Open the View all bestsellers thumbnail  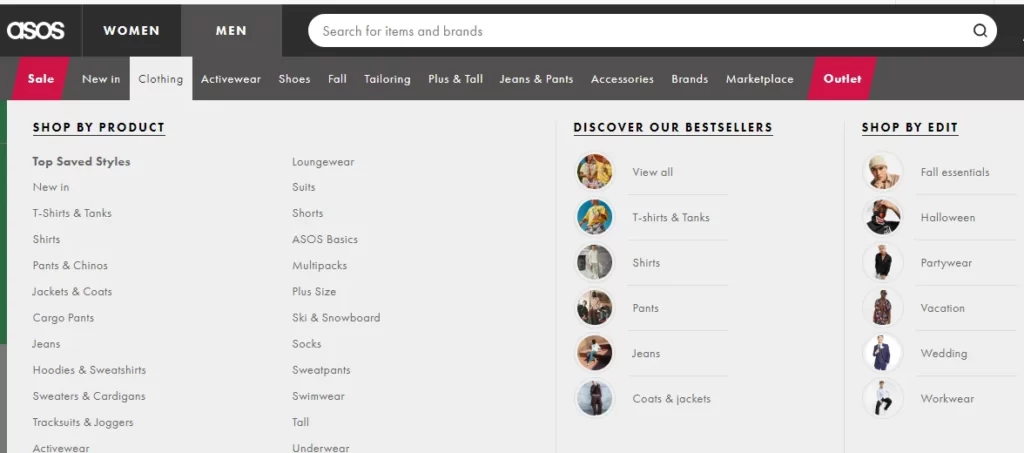coord(594,172)
